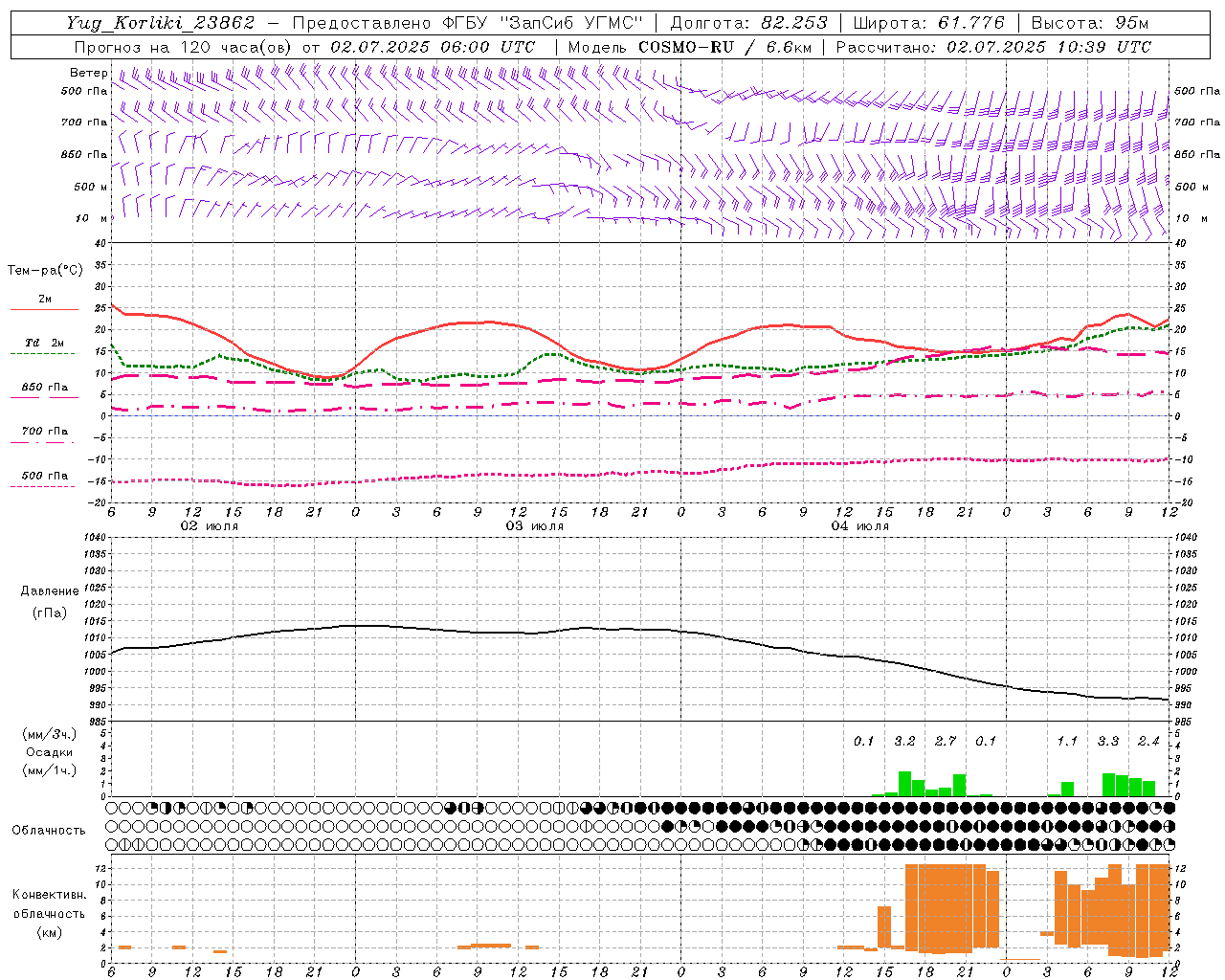The height and width of the screenshot is (980, 1225).
Task: Click the 500 гПа entry in temperature legend
Action: [x=45, y=476]
